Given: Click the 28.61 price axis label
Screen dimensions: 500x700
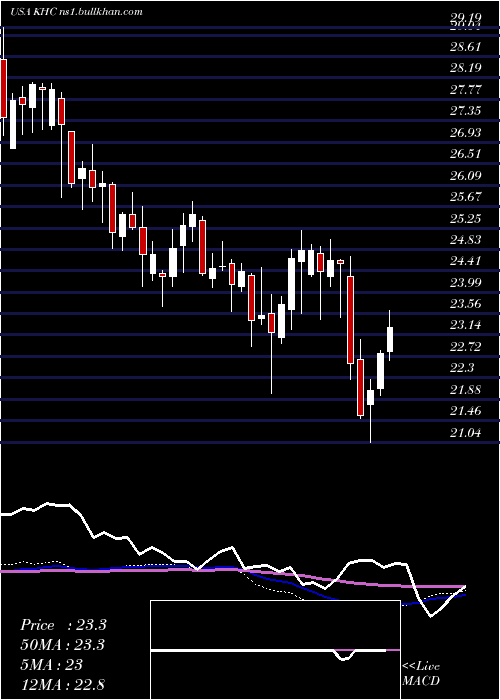Looking at the screenshot, I should 465,47.
